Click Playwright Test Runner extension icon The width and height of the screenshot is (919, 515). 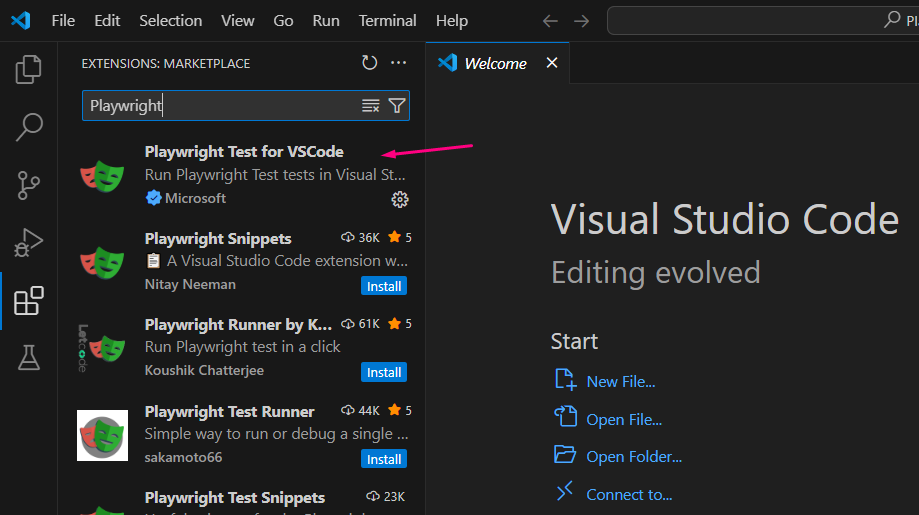[x=103, y=435]
